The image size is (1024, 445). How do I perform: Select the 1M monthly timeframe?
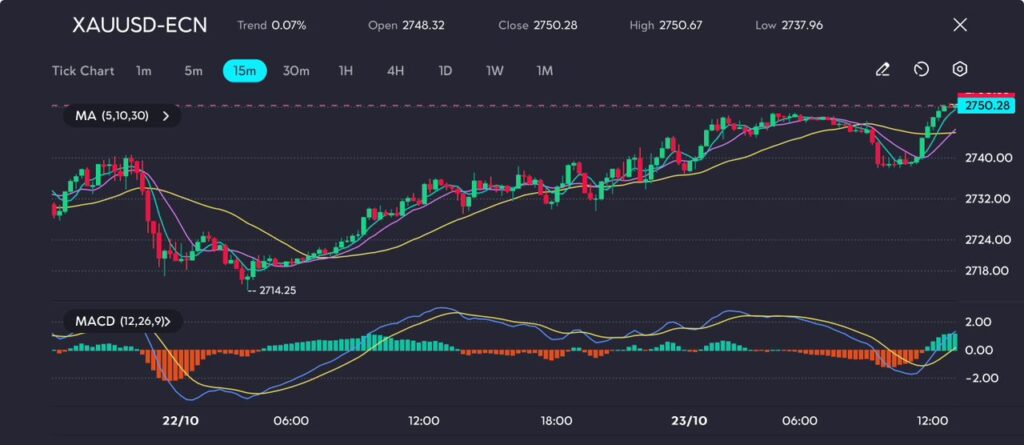[x=544, y=71]
